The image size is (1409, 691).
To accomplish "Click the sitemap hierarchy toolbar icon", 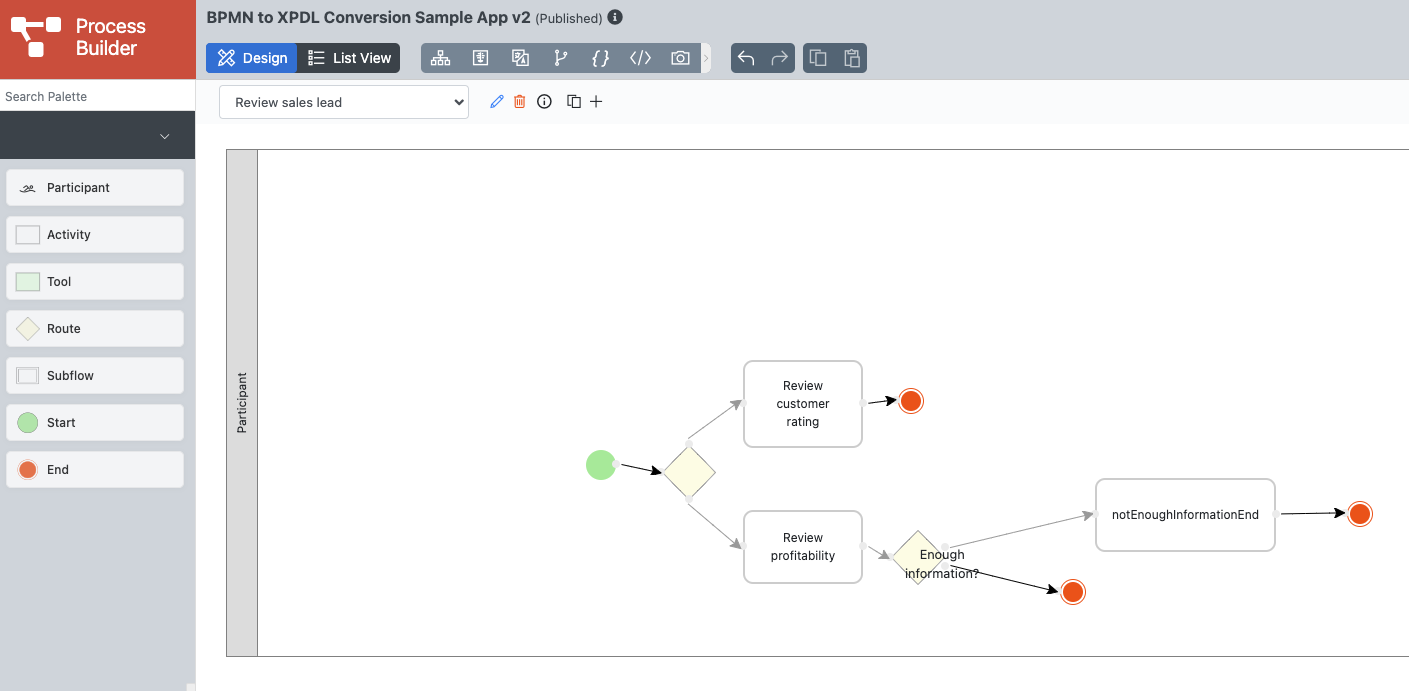I will tap(441, 58).
